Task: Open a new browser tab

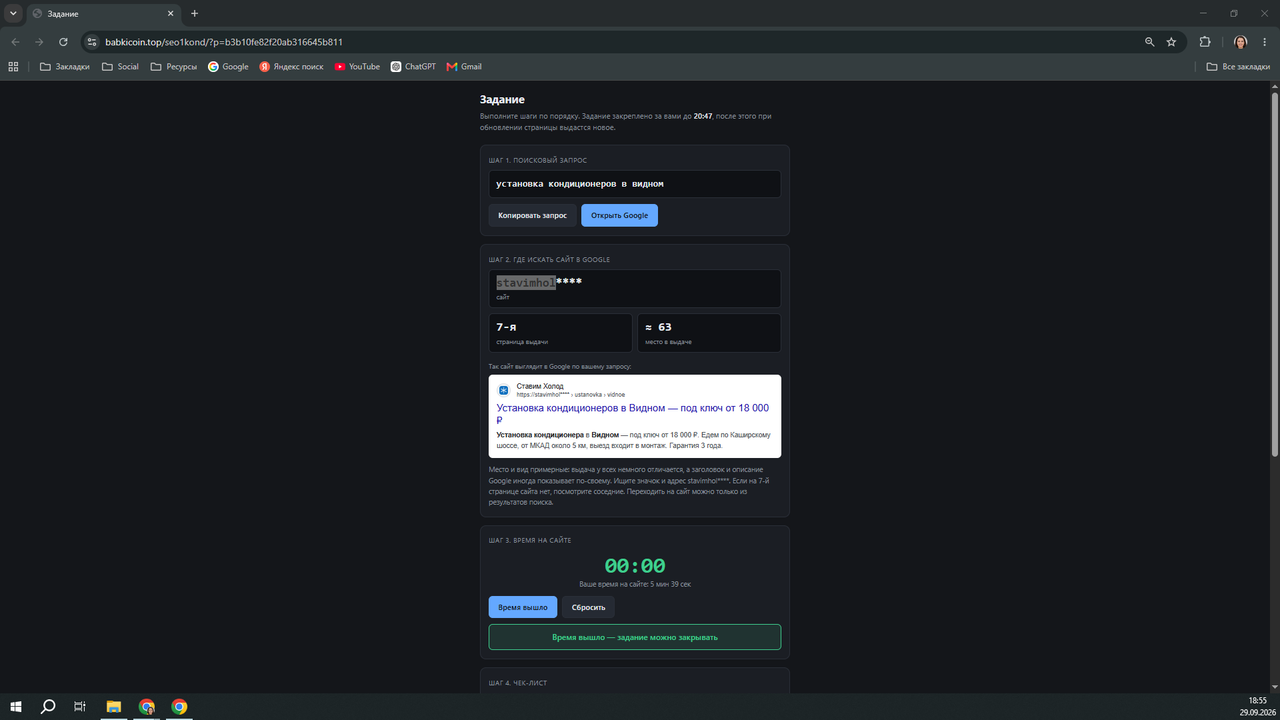Action: pyautogui.click(x=194, y=14)
